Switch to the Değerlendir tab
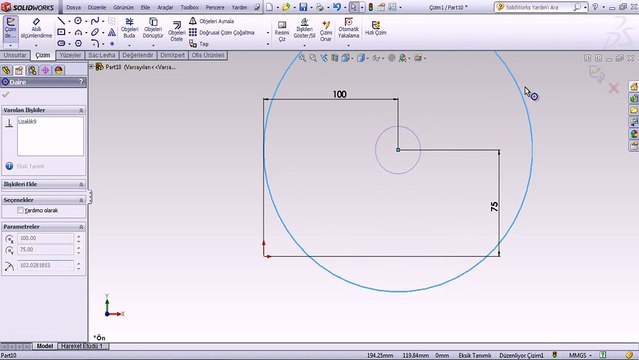Image resolution: width=639 pixels, height=360 pixels. click(138, 55)
